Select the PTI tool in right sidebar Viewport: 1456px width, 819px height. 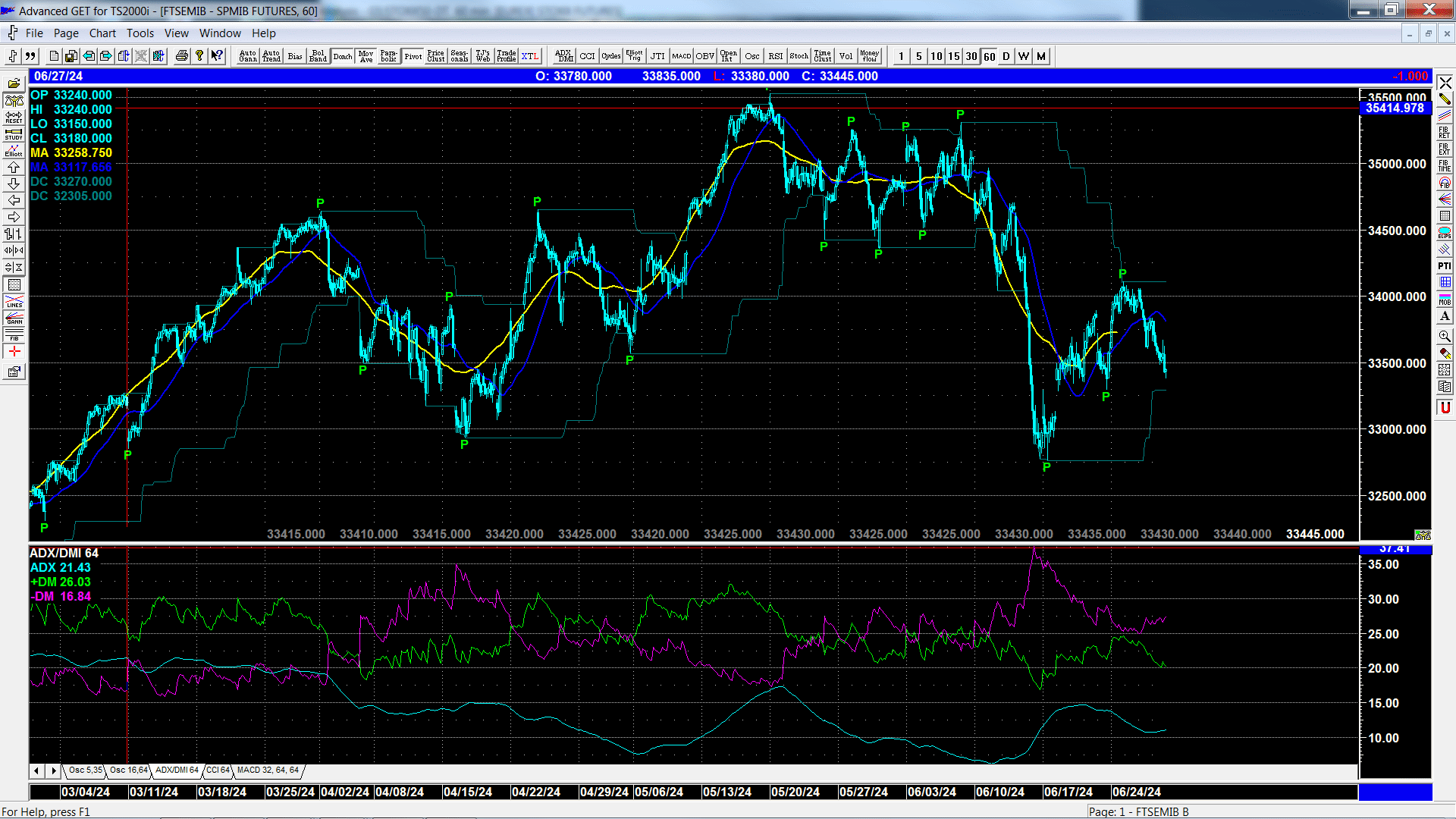[x=1445, y=265]
